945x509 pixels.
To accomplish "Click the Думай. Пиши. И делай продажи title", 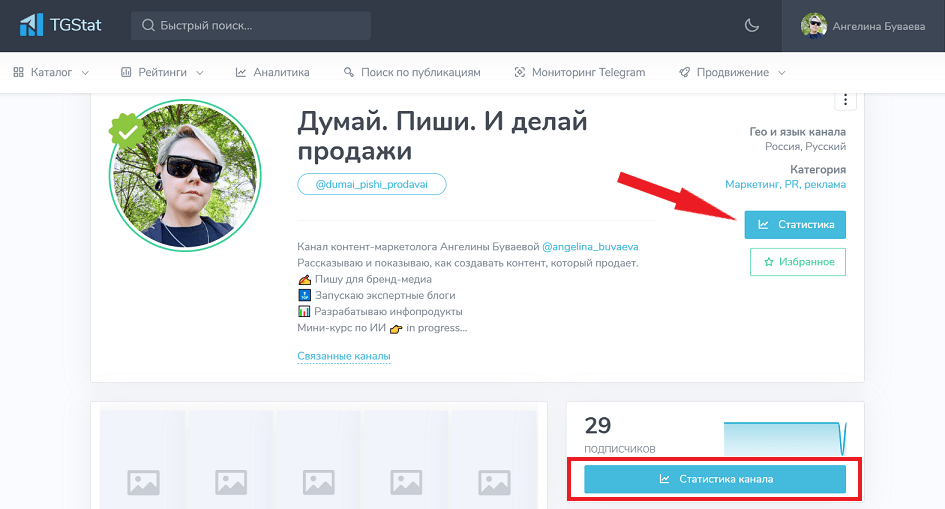I will tap(442, 136).
